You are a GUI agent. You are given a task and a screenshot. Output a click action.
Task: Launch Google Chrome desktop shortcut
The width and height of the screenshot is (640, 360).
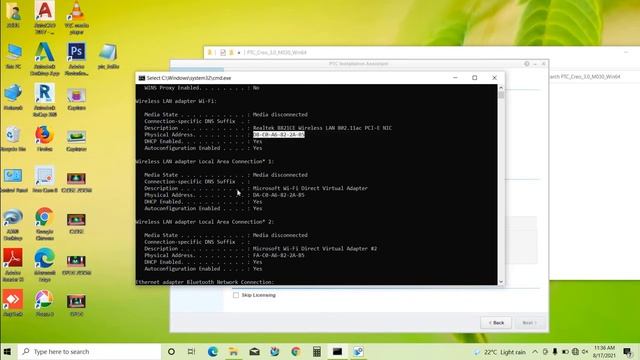click(x=45, y=224)
